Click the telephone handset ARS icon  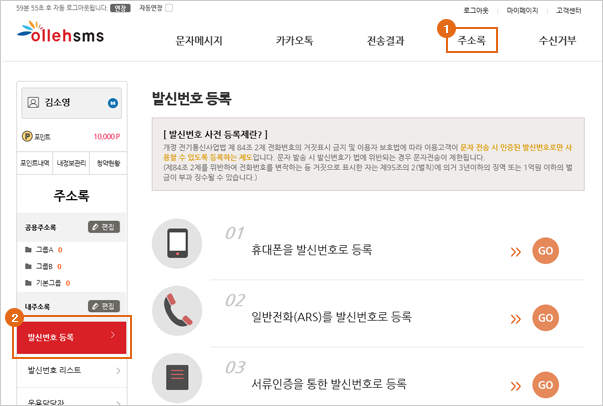coord(177,311)
